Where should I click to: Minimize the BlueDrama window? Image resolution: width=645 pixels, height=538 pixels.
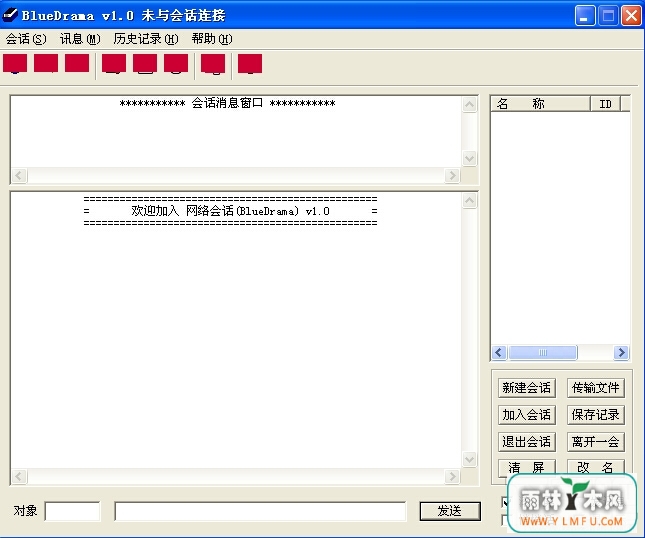pyautogui.click(x=585, y=16)
